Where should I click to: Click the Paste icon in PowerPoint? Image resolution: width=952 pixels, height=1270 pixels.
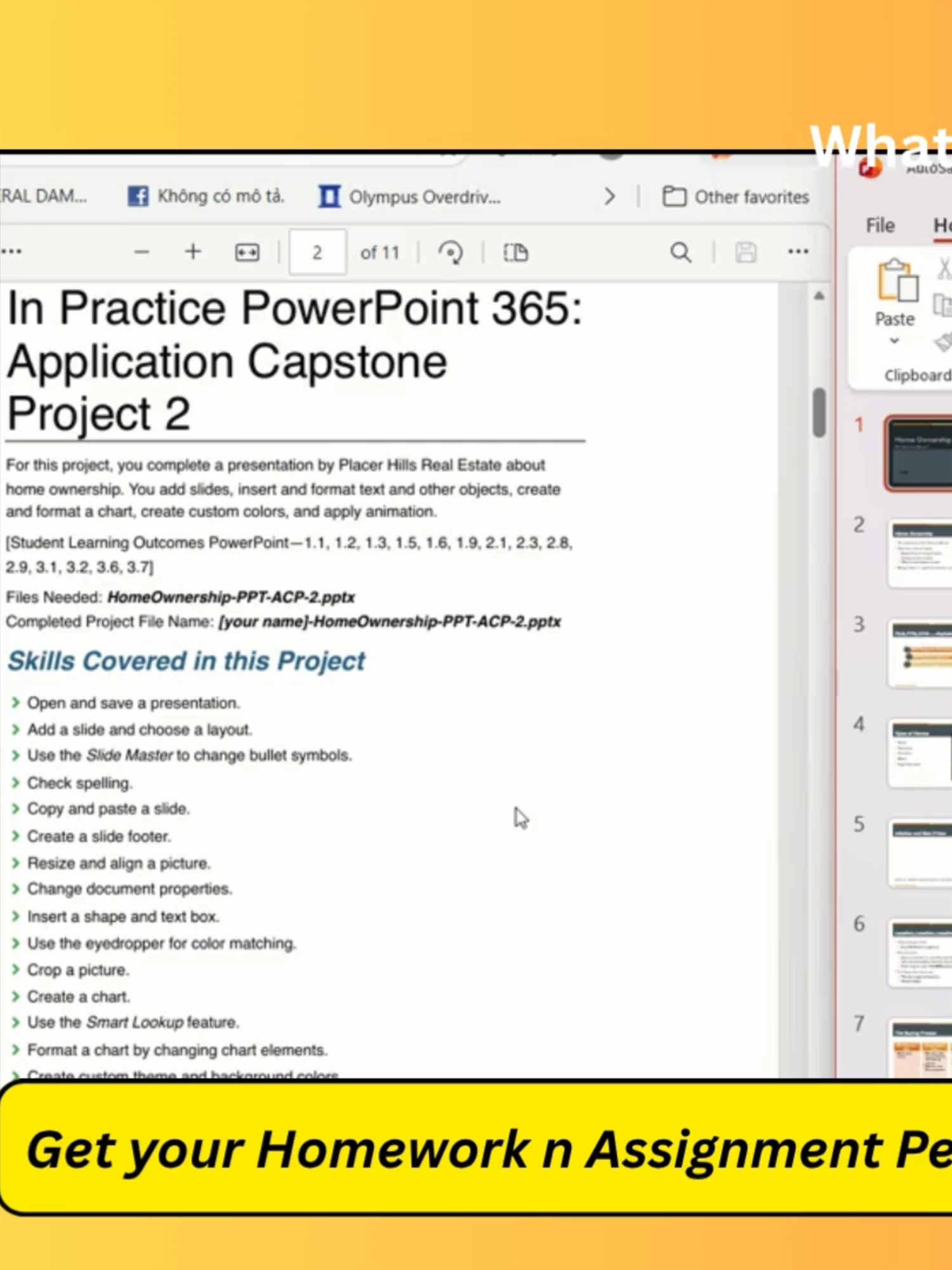(897, 281)
